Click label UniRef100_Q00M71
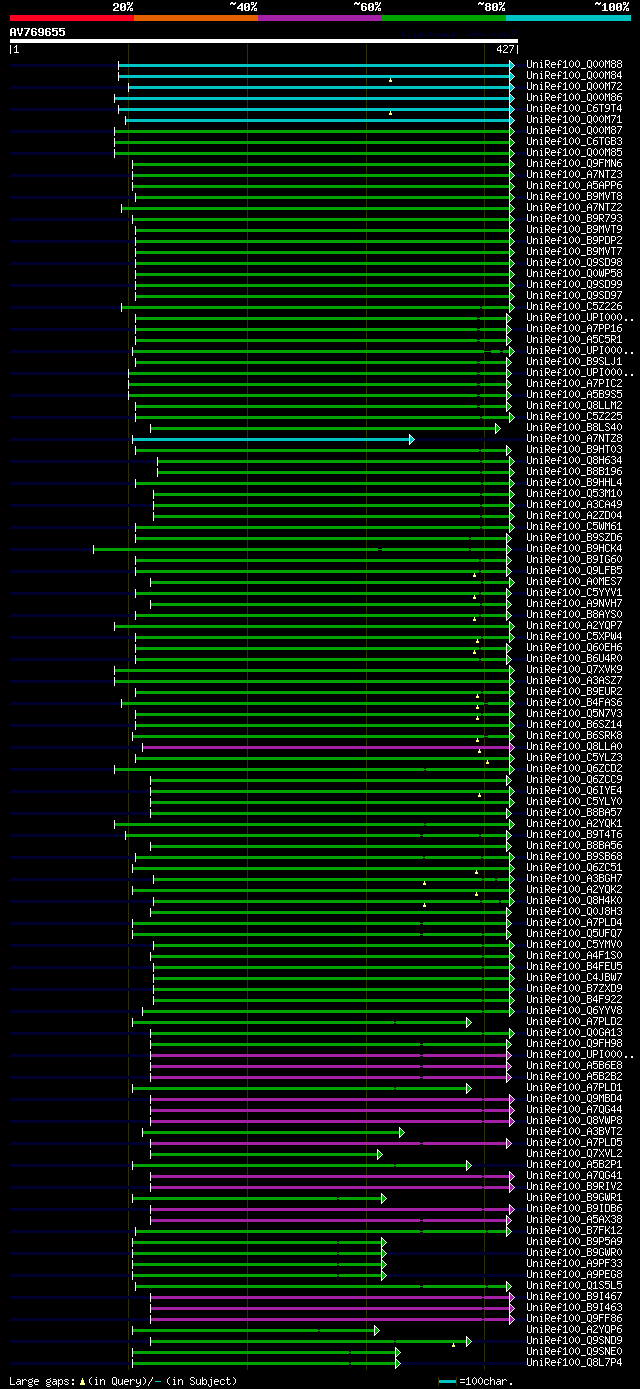The image size is (640, 1389). click(574, 120)
